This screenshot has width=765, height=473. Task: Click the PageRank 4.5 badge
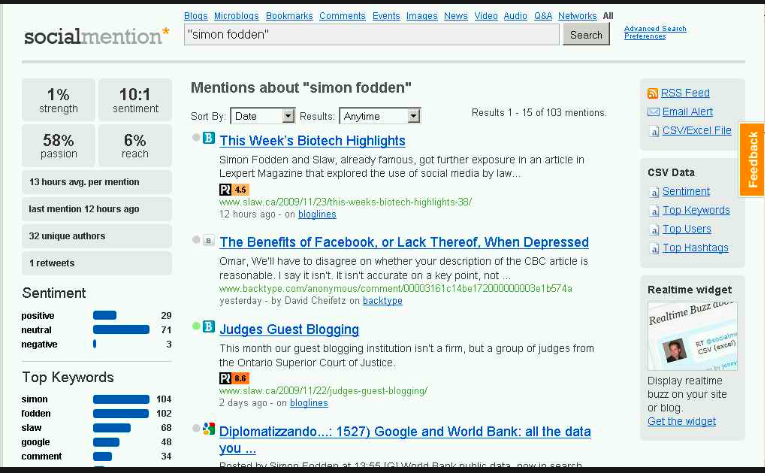click(x=234, y=189)
